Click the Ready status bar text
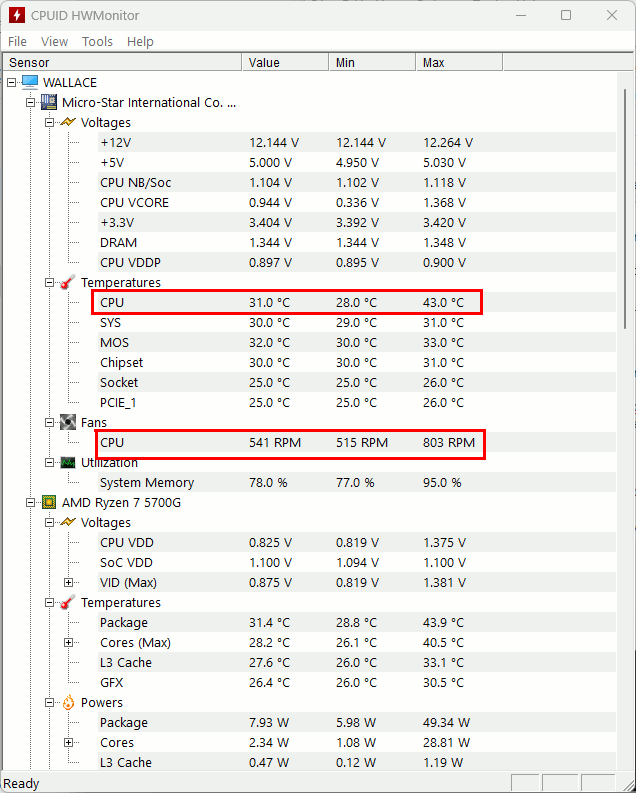Image resolution: width=636 pixels, height=793 pixels. click(x=21, y=783)
